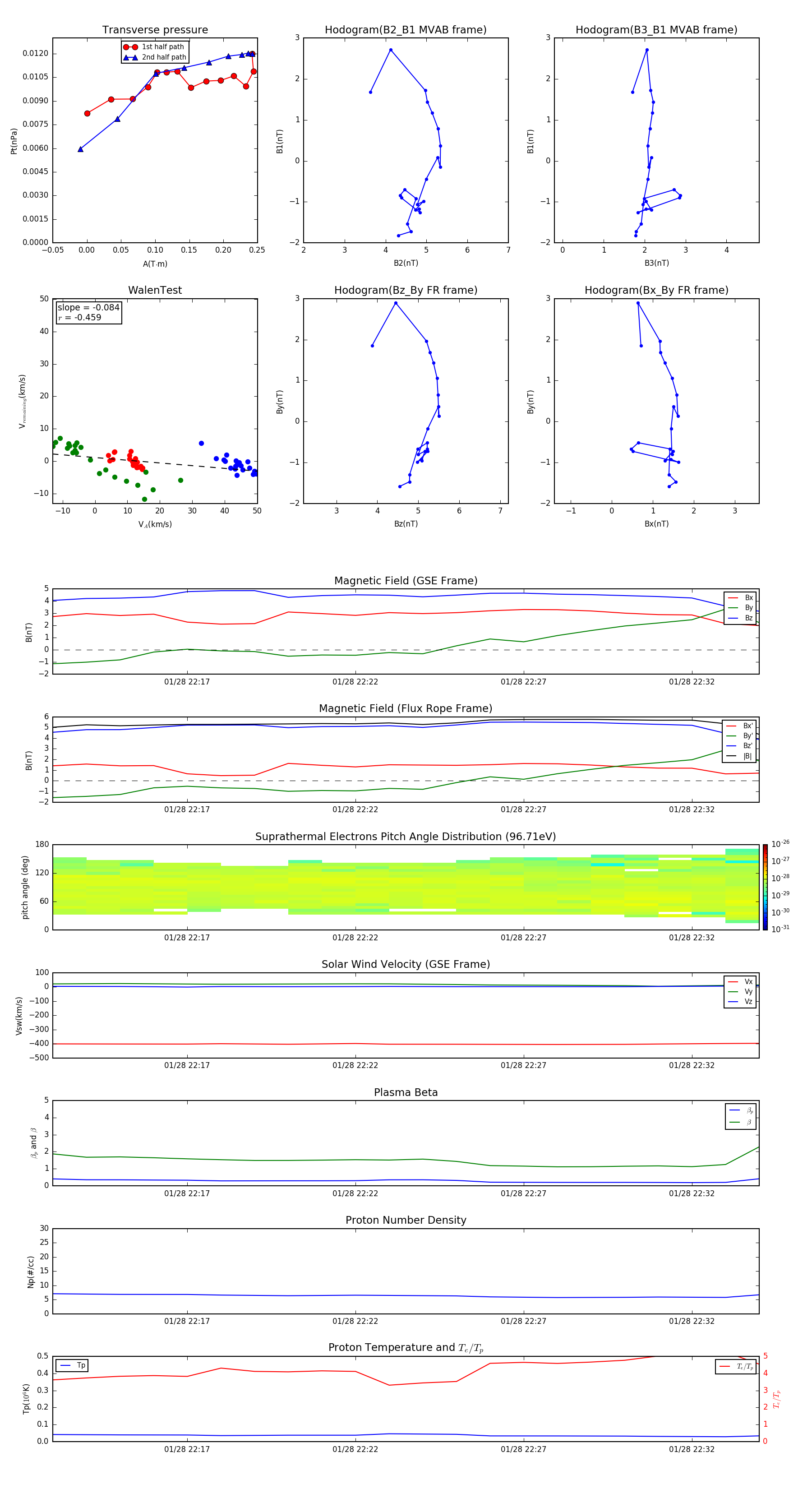812x1489 pixels.
Task: Click the '-500' tick on velocity axis
Action: coord(39,1058)
